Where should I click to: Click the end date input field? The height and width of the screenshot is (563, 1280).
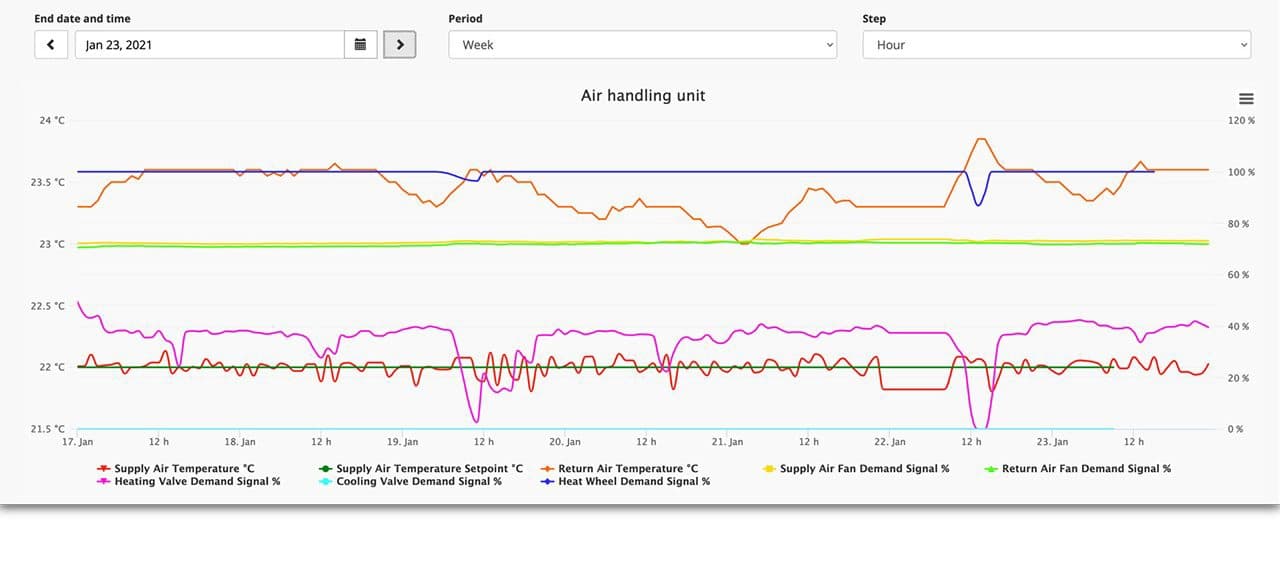pos(210,45)
